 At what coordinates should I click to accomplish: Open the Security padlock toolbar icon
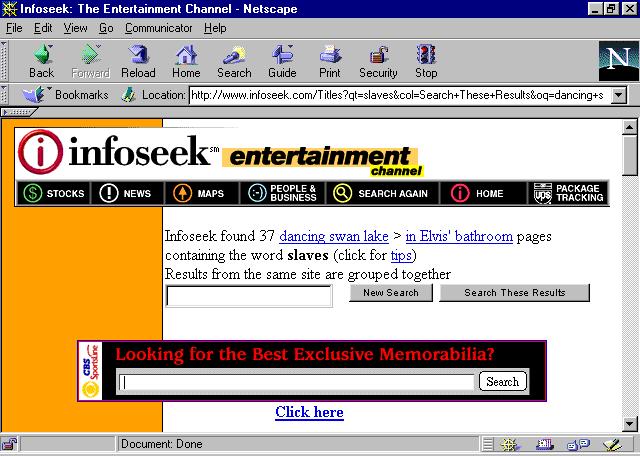click(378, 61)
